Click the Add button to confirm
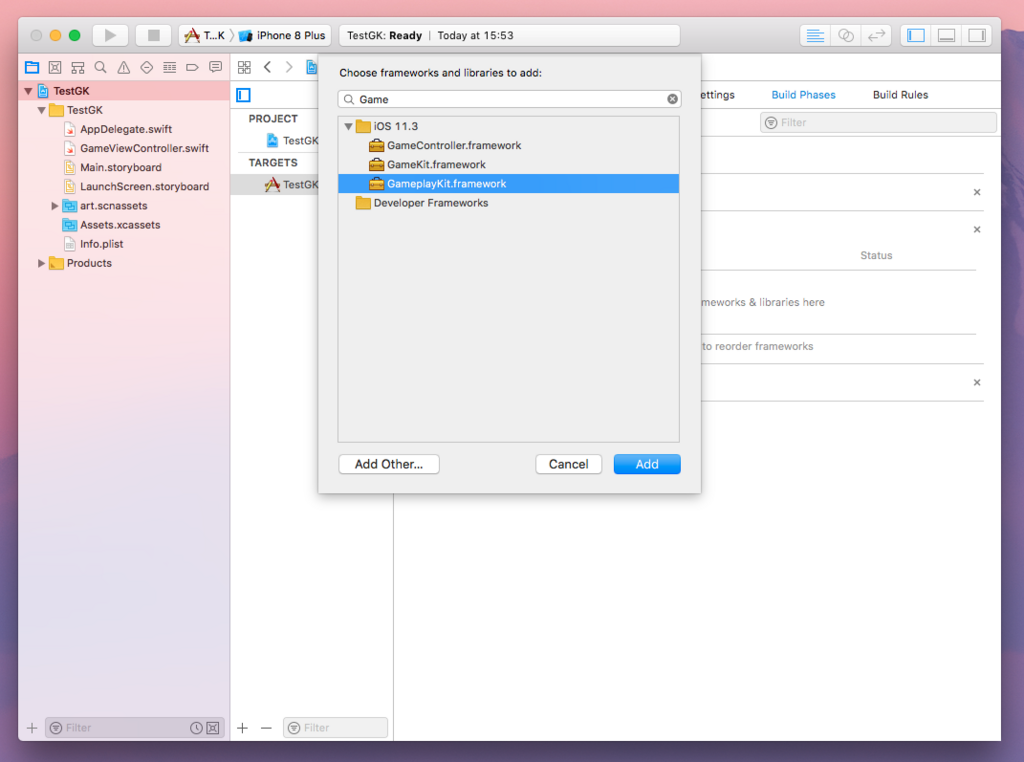Screen dimensions: 1024x762 (x=647, y=464)
